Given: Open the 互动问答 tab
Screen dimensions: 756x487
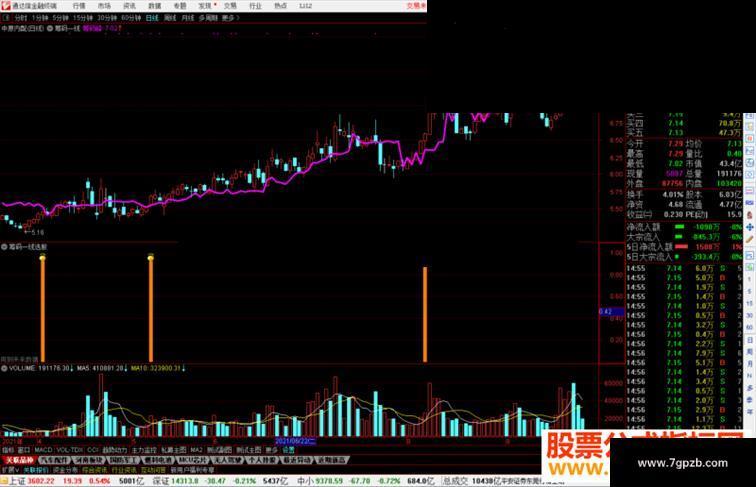Looking at the screenshot, I should point(153,470).
